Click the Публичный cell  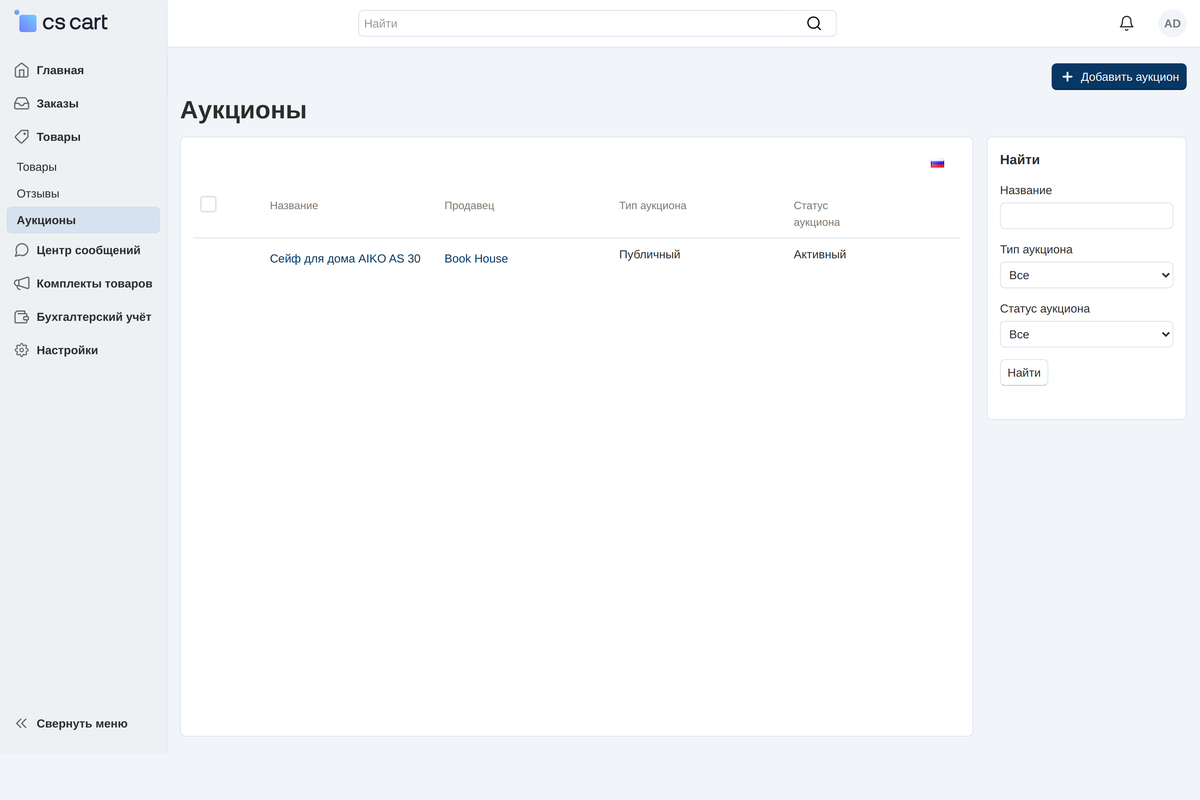[650, 254]
